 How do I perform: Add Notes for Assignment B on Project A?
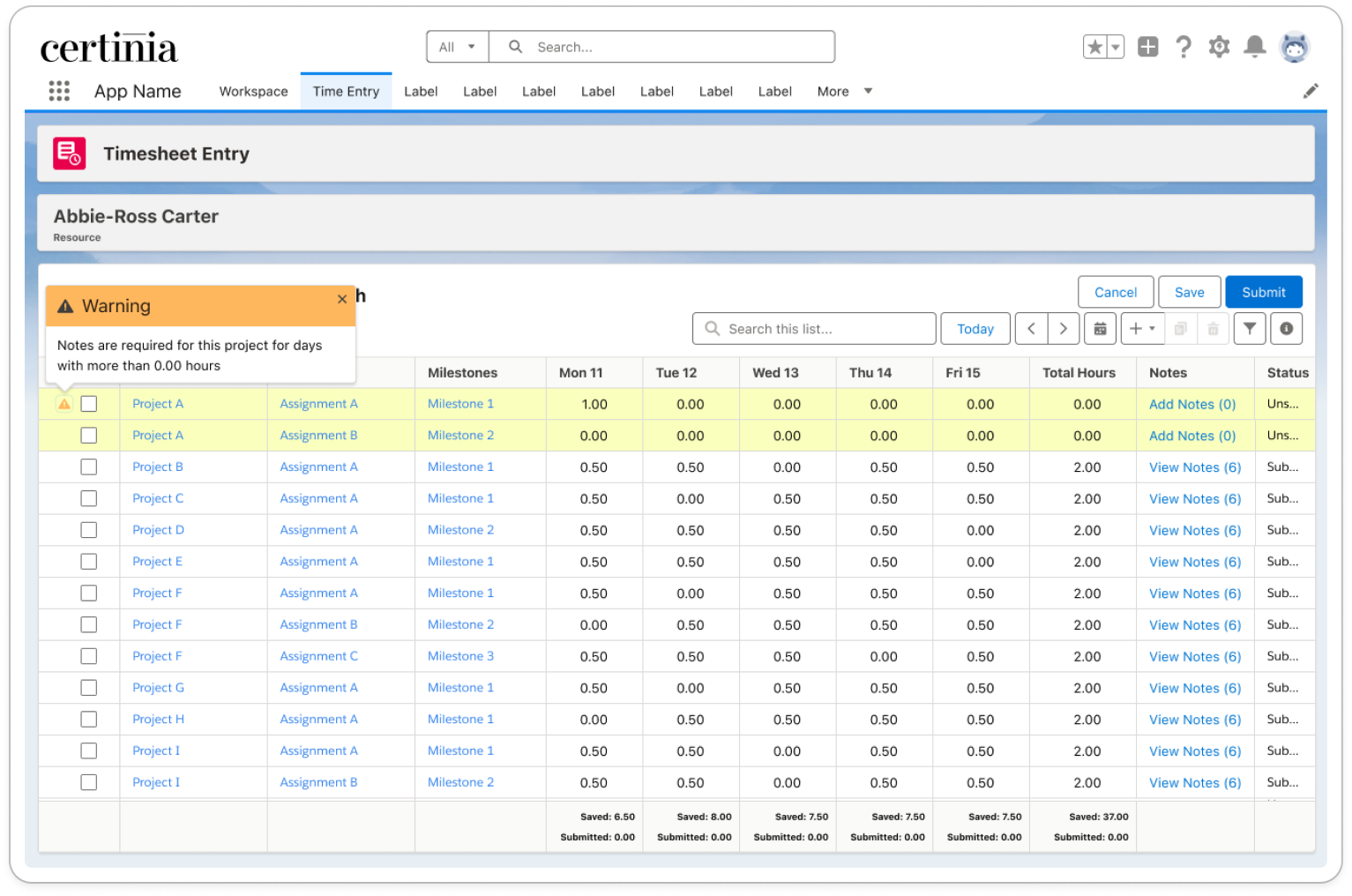pyautogui.click(x=1192, y=435)
